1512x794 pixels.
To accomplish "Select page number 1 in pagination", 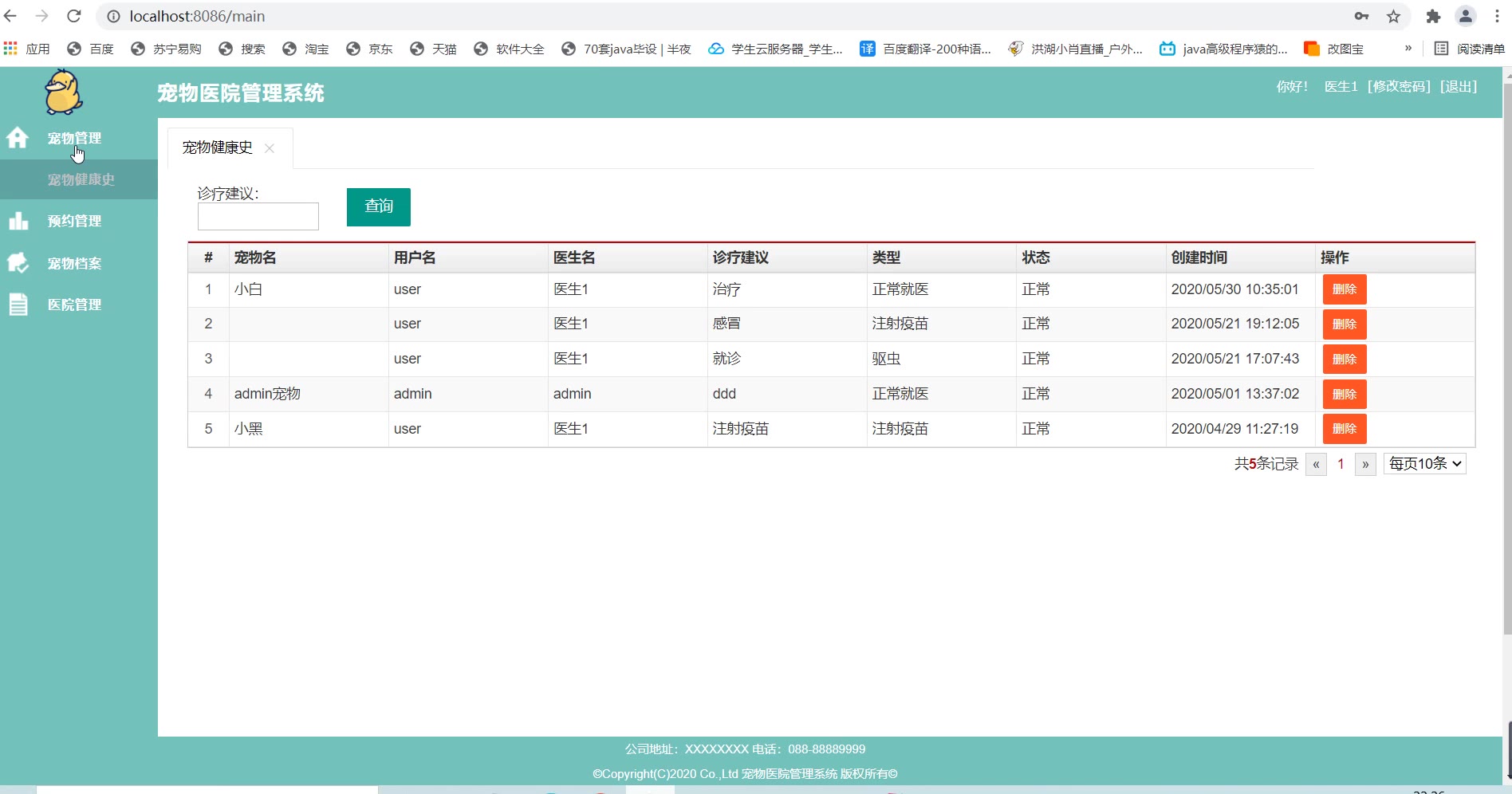I will (x=1341, y=464).
